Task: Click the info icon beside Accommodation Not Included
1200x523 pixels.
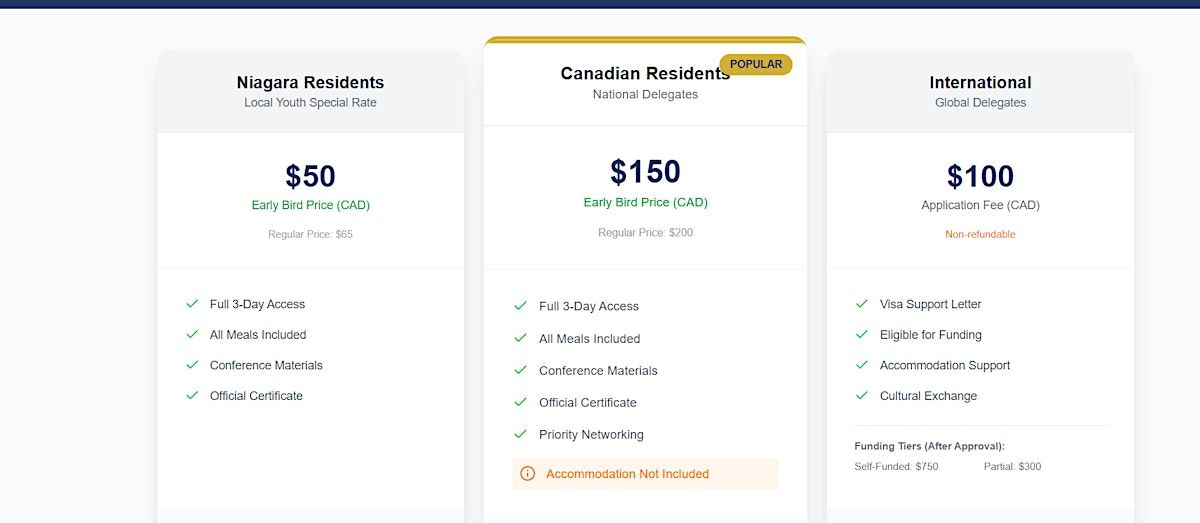Action: coord(528,474)
